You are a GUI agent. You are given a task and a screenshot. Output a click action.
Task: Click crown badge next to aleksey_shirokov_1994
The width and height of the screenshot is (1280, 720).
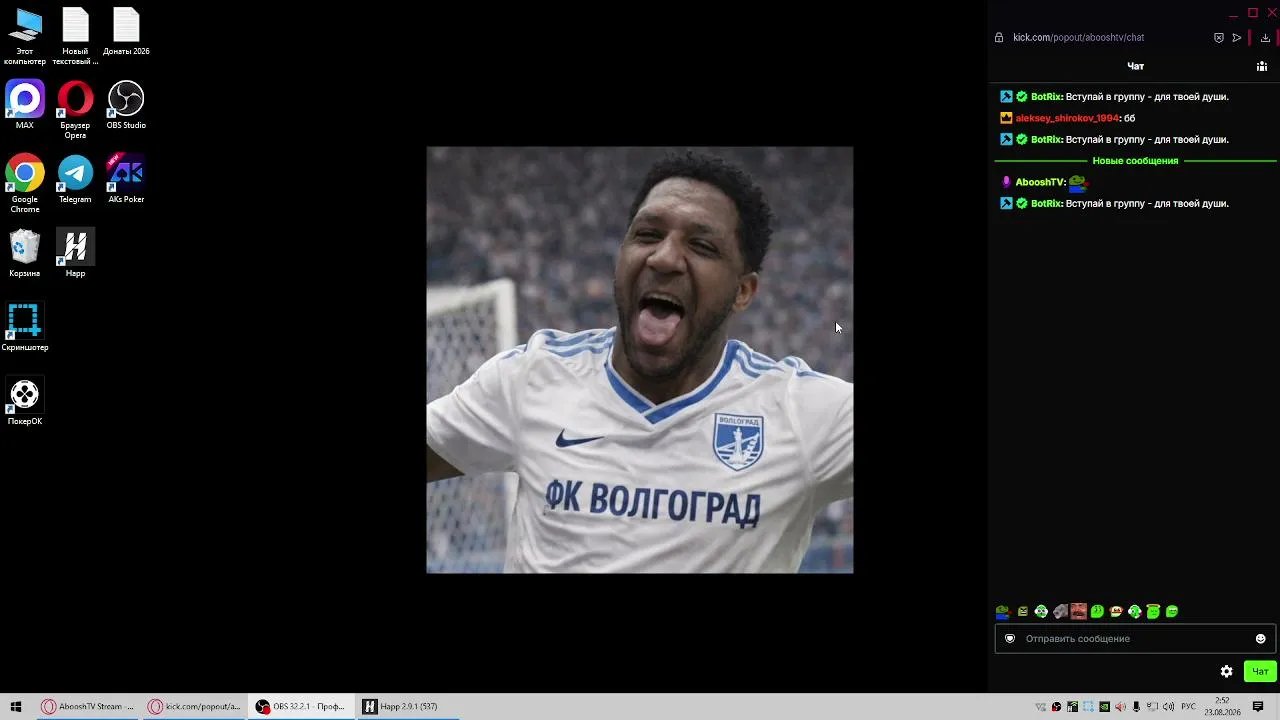click(1007, 118)
